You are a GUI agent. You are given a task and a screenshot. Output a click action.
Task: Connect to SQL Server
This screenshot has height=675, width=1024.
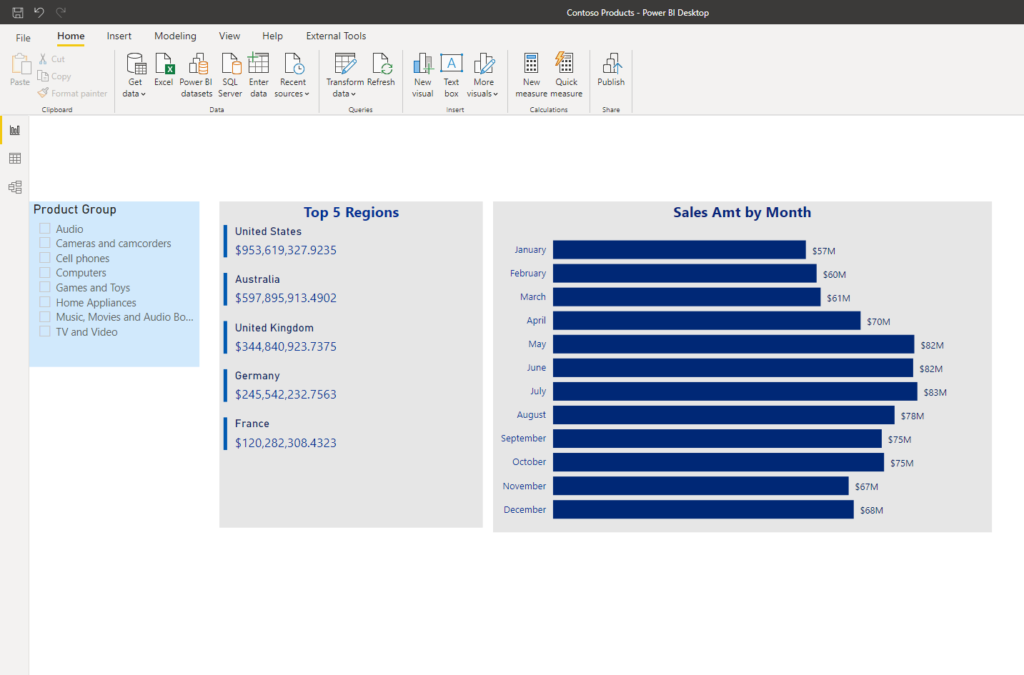coord(231,75)
